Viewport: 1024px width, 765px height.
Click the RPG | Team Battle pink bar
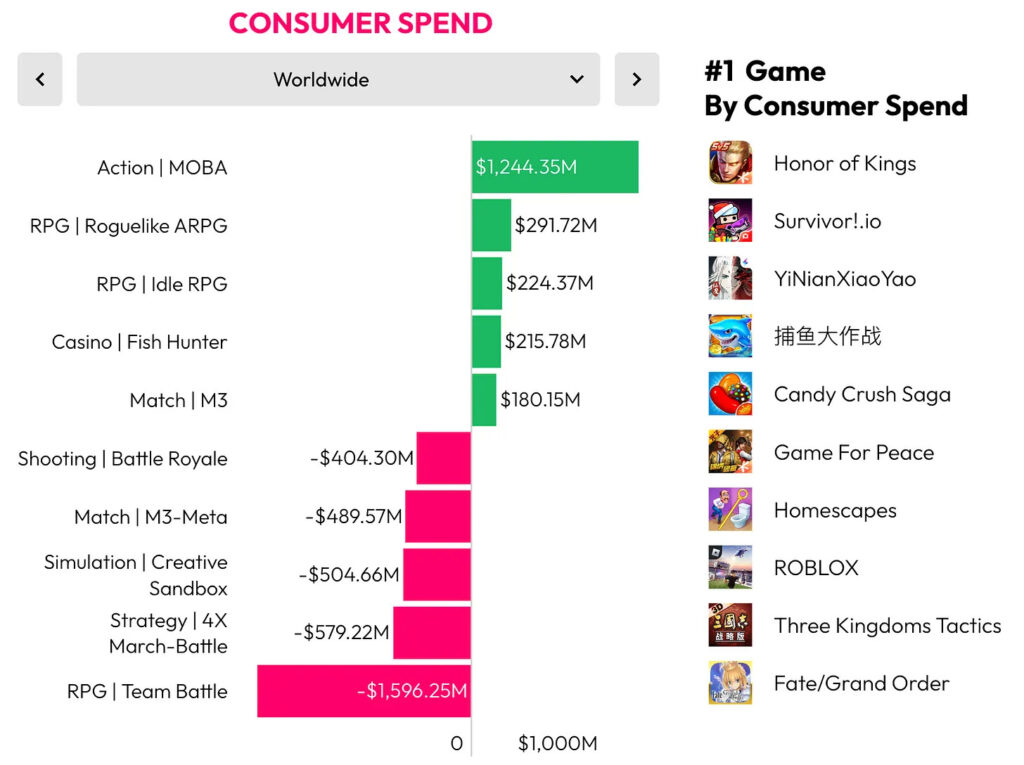point(364,691)
